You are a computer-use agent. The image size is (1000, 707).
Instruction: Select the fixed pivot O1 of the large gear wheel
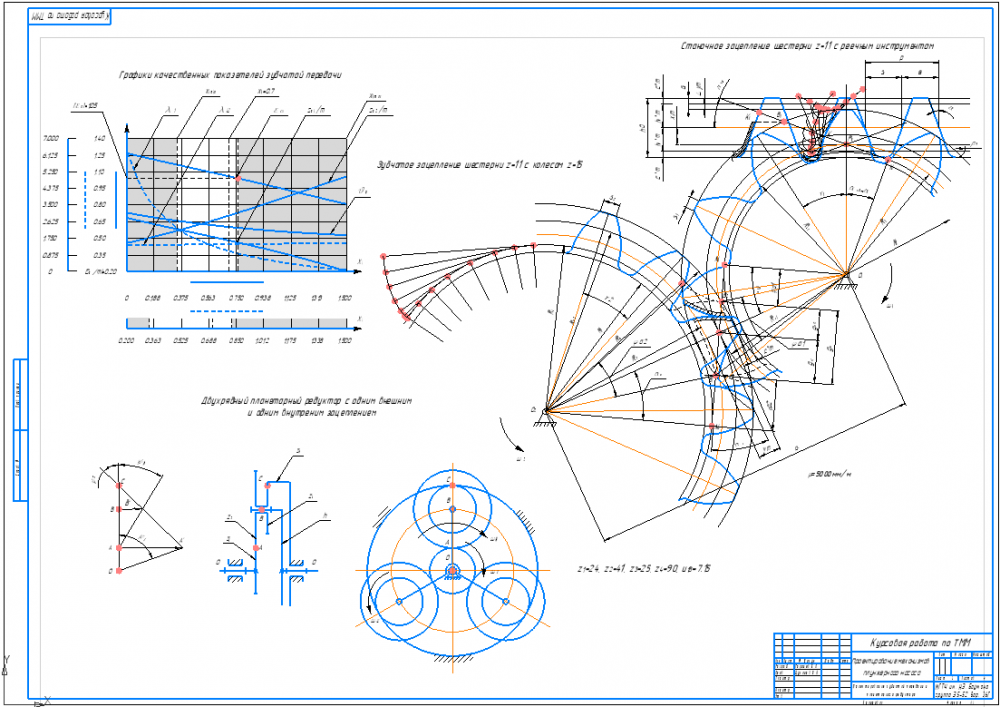545,410
